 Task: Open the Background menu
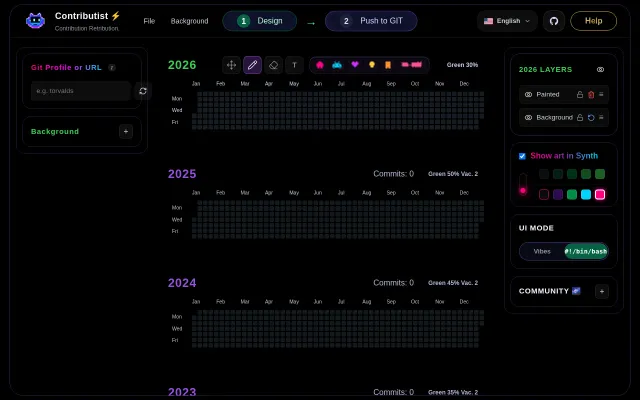[189, 21]
